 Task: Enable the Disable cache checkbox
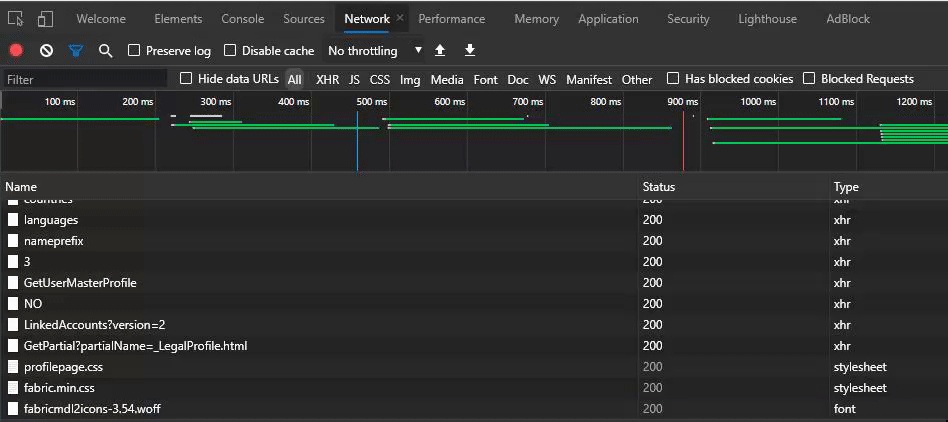click(x=230, y=50)
